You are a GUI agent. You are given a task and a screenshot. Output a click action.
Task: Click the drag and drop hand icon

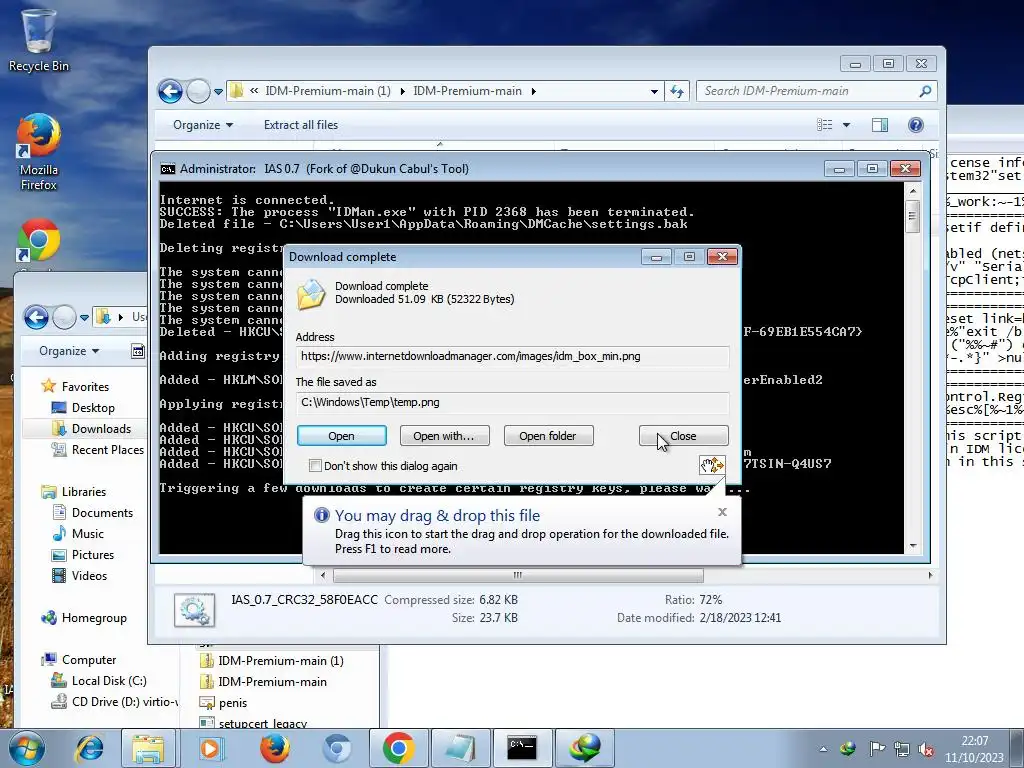pyautogui.click(x=712, y=465)
